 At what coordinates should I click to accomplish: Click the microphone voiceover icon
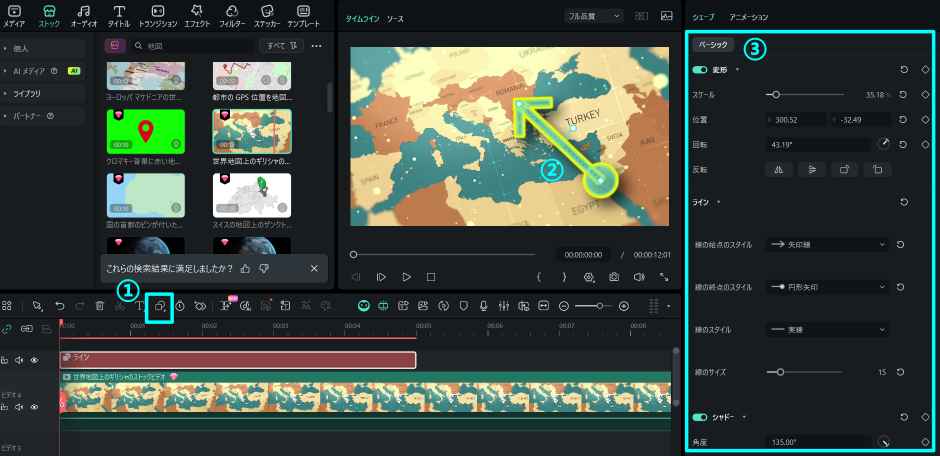[483, 306]
